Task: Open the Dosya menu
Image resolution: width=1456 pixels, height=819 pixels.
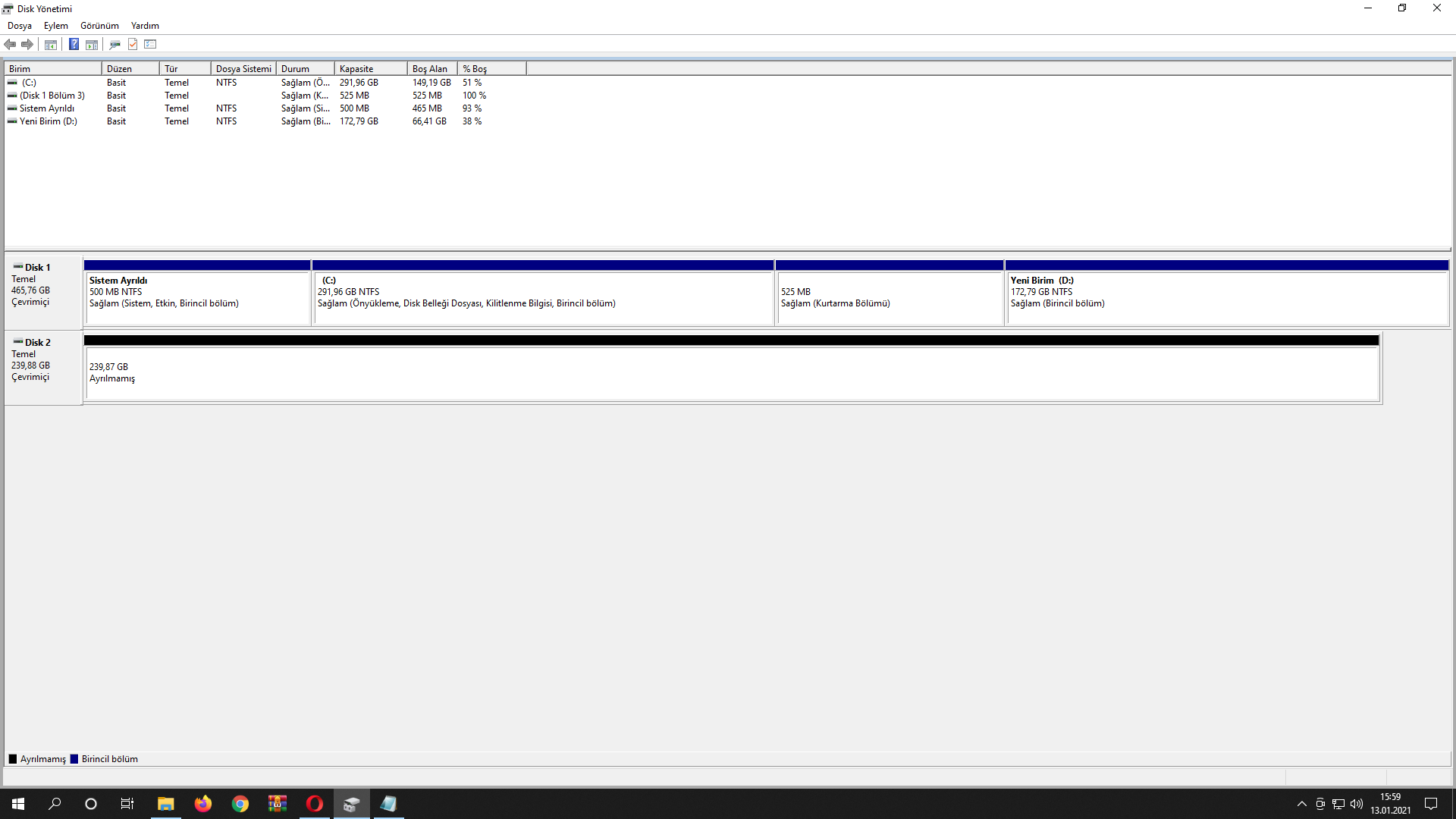Action: pyautogui.click(x=20, y=26)
